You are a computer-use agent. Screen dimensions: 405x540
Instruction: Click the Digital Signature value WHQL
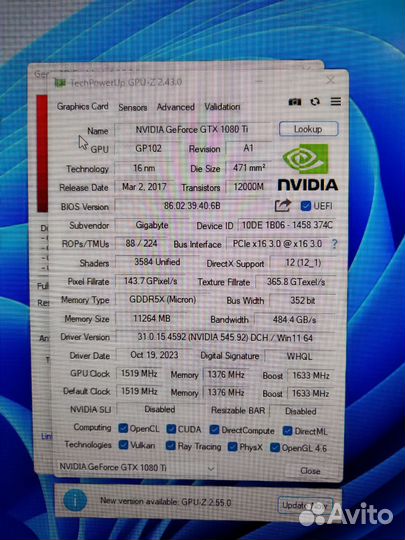[299, 356]
